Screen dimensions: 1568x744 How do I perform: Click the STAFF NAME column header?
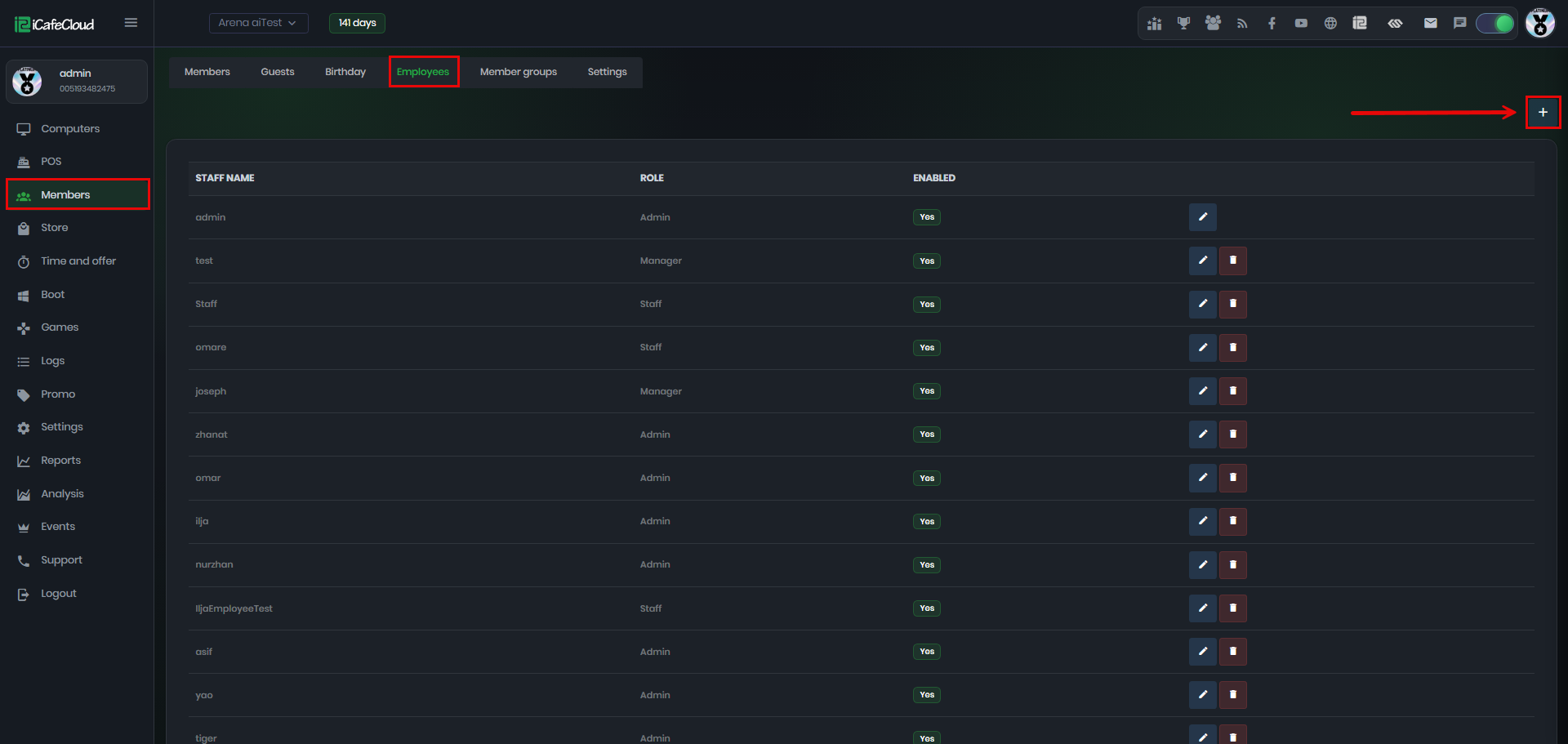[x=225, y=178]
